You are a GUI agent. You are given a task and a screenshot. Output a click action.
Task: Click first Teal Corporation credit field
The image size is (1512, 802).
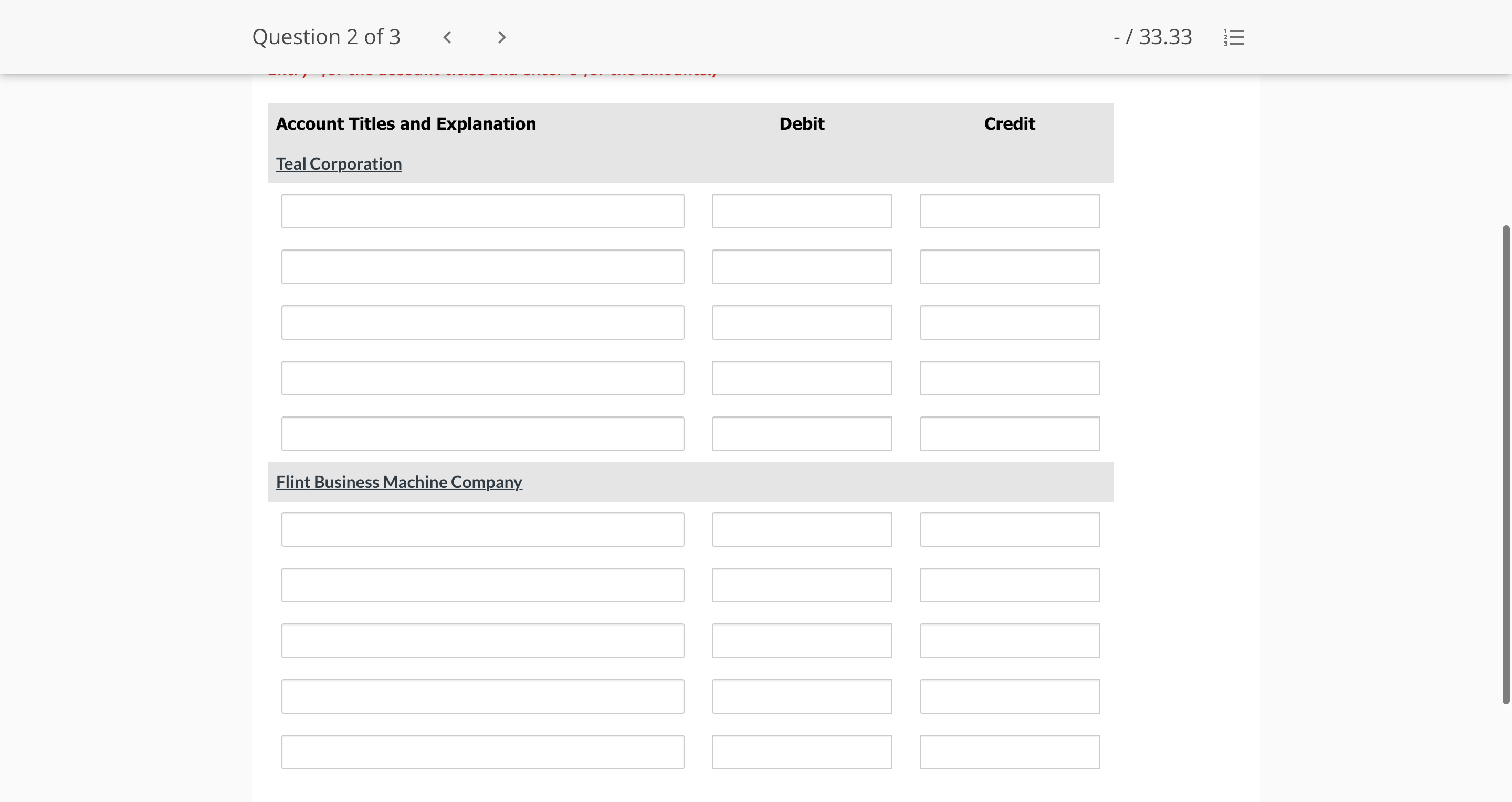click(x=1010, y=211)
